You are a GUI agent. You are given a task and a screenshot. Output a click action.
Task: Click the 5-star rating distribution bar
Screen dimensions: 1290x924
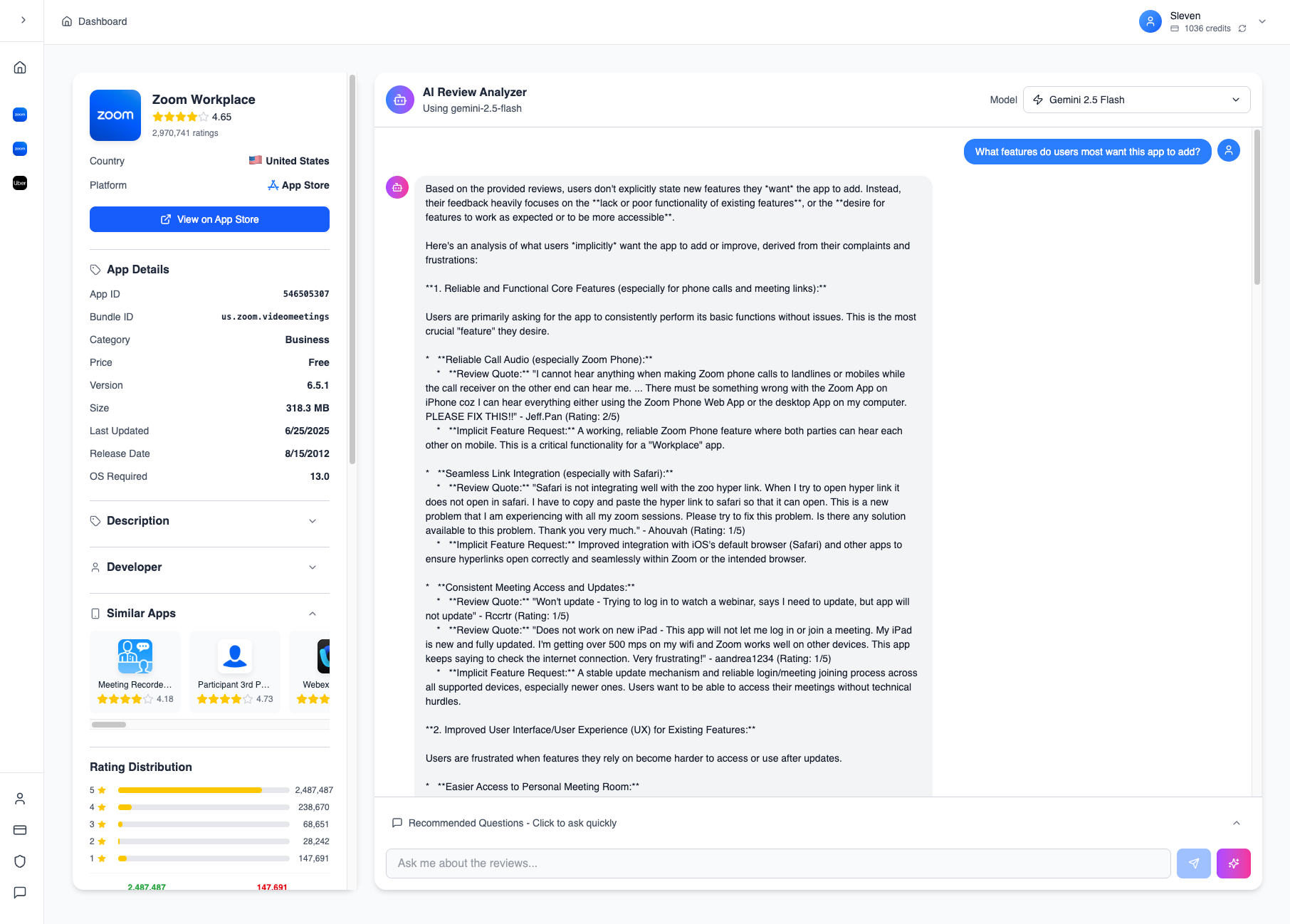pos(204,790)
